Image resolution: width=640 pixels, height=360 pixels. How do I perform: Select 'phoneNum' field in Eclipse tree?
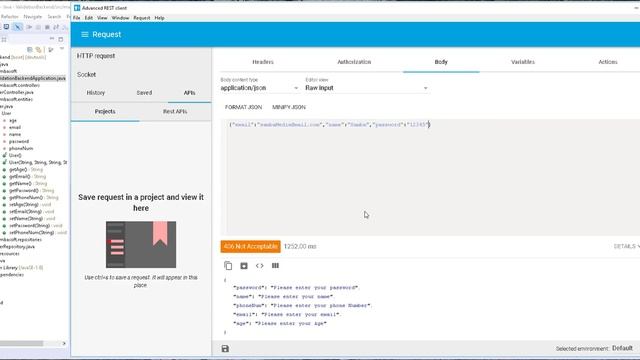tap(21, 149)
